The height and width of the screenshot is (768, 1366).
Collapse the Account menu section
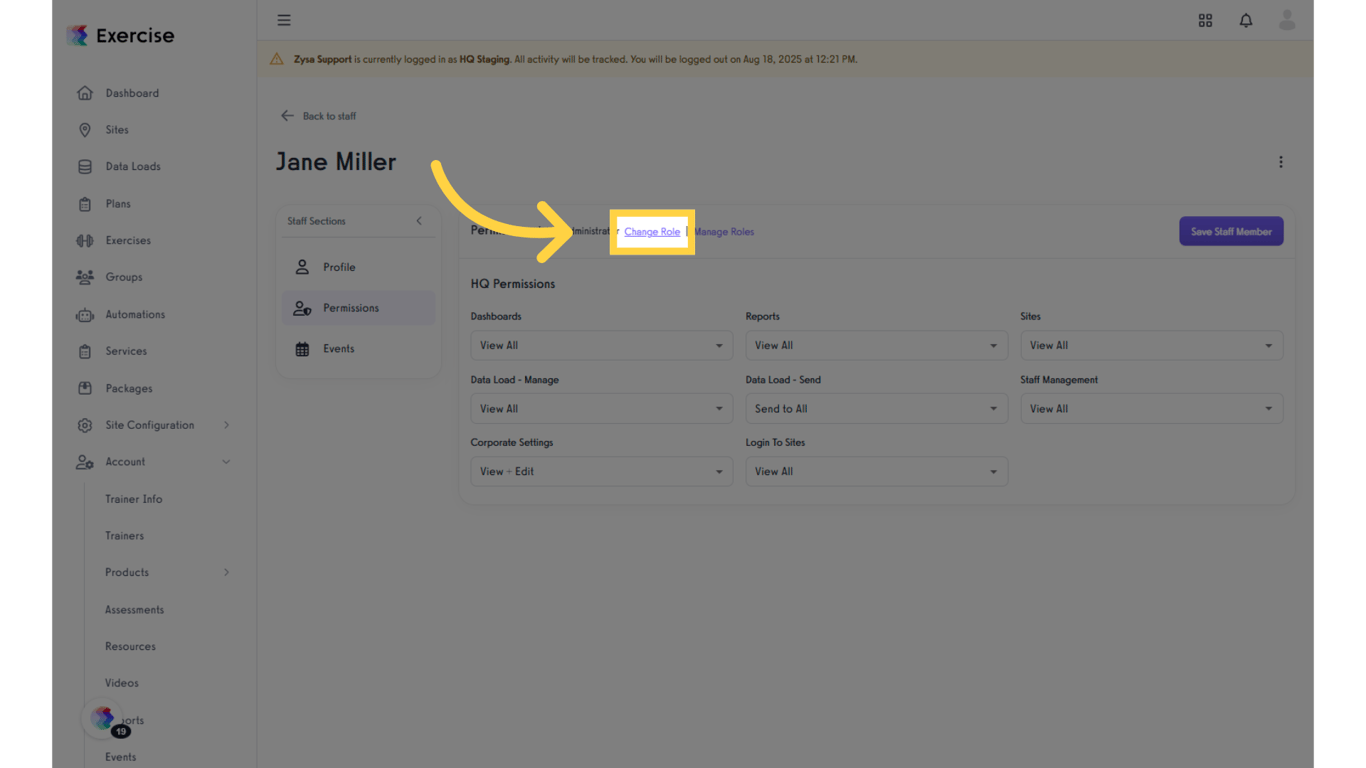(x=226, y=462)
